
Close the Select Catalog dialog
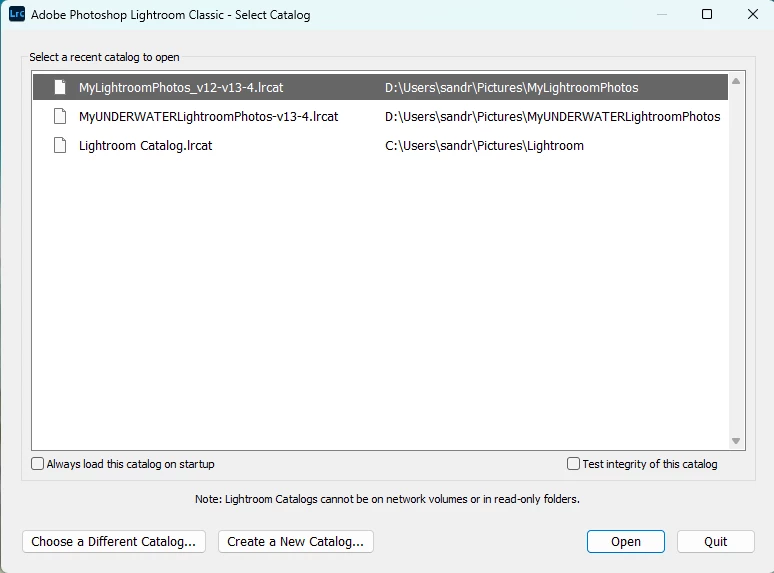(753, 14)
